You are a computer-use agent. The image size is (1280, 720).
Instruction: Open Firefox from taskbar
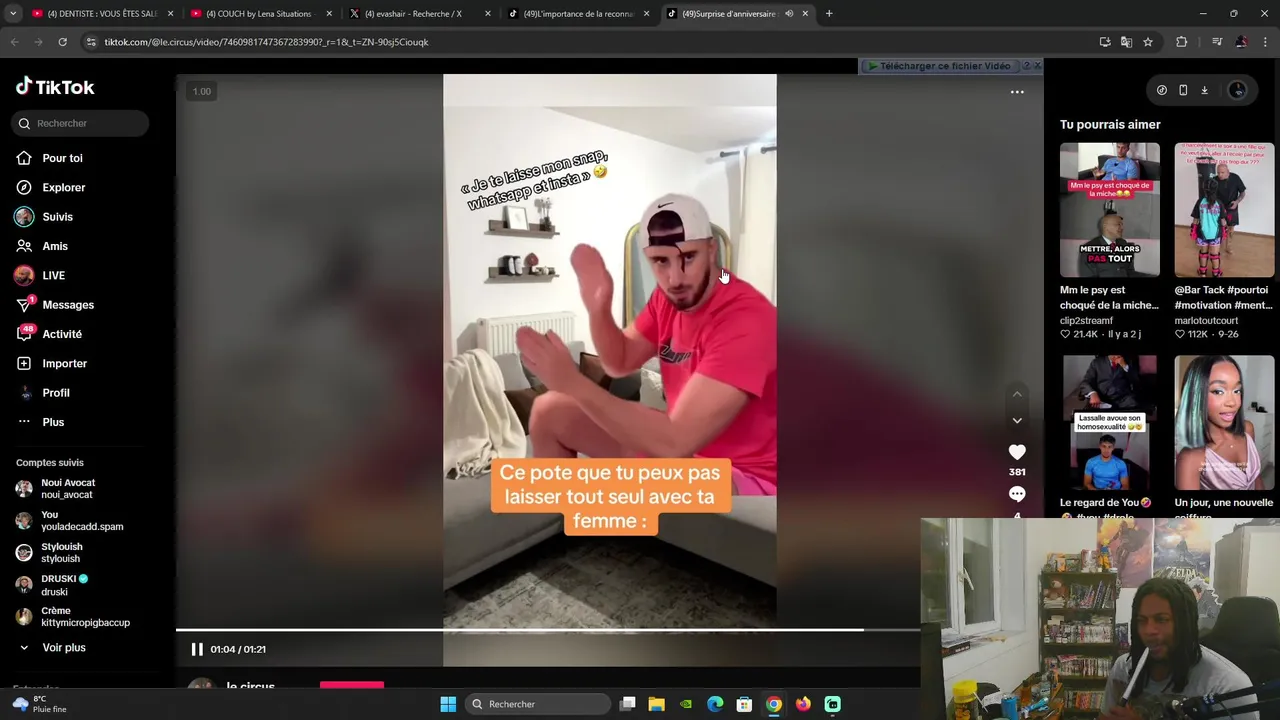[803, 704]
